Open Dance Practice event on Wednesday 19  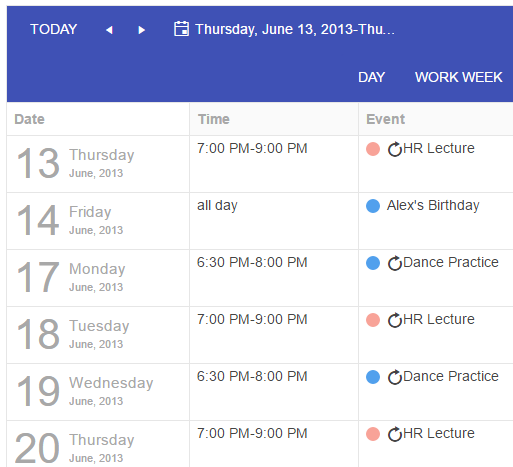pyautogui.click(x=451, y=376)
